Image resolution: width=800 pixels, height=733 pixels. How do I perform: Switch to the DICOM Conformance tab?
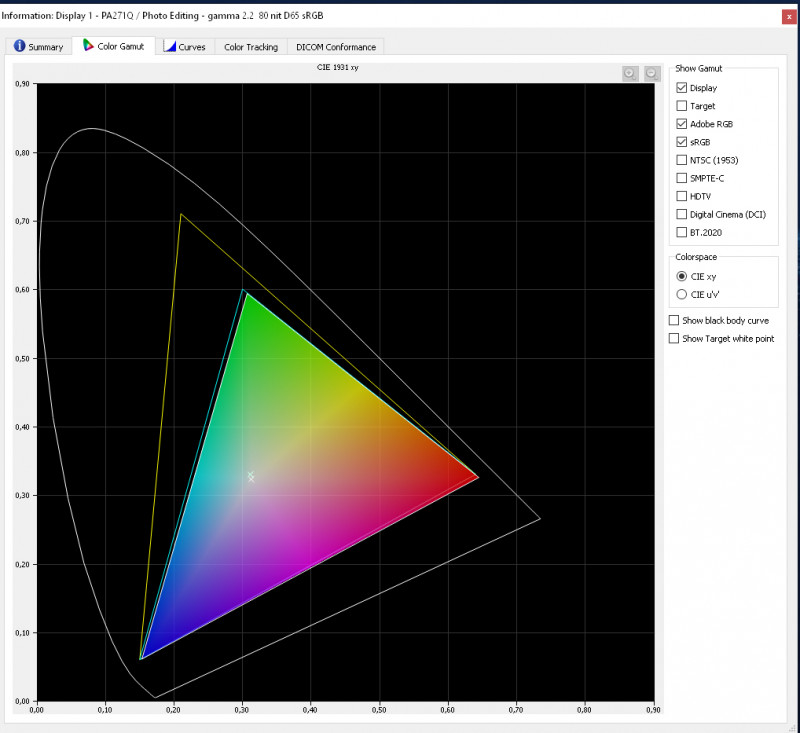(335, 47)
